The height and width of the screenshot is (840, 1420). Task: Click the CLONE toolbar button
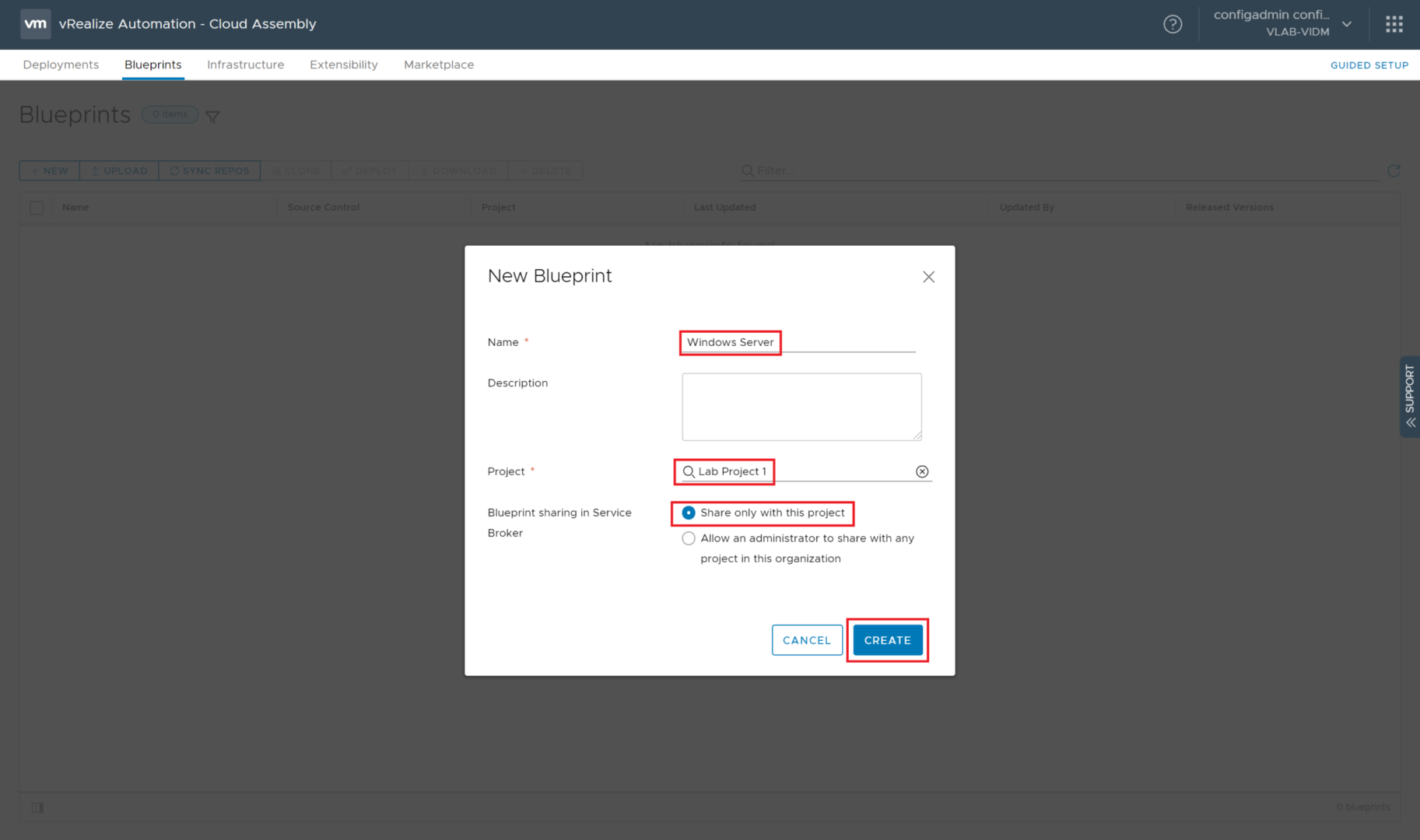(x=296, y=170)
